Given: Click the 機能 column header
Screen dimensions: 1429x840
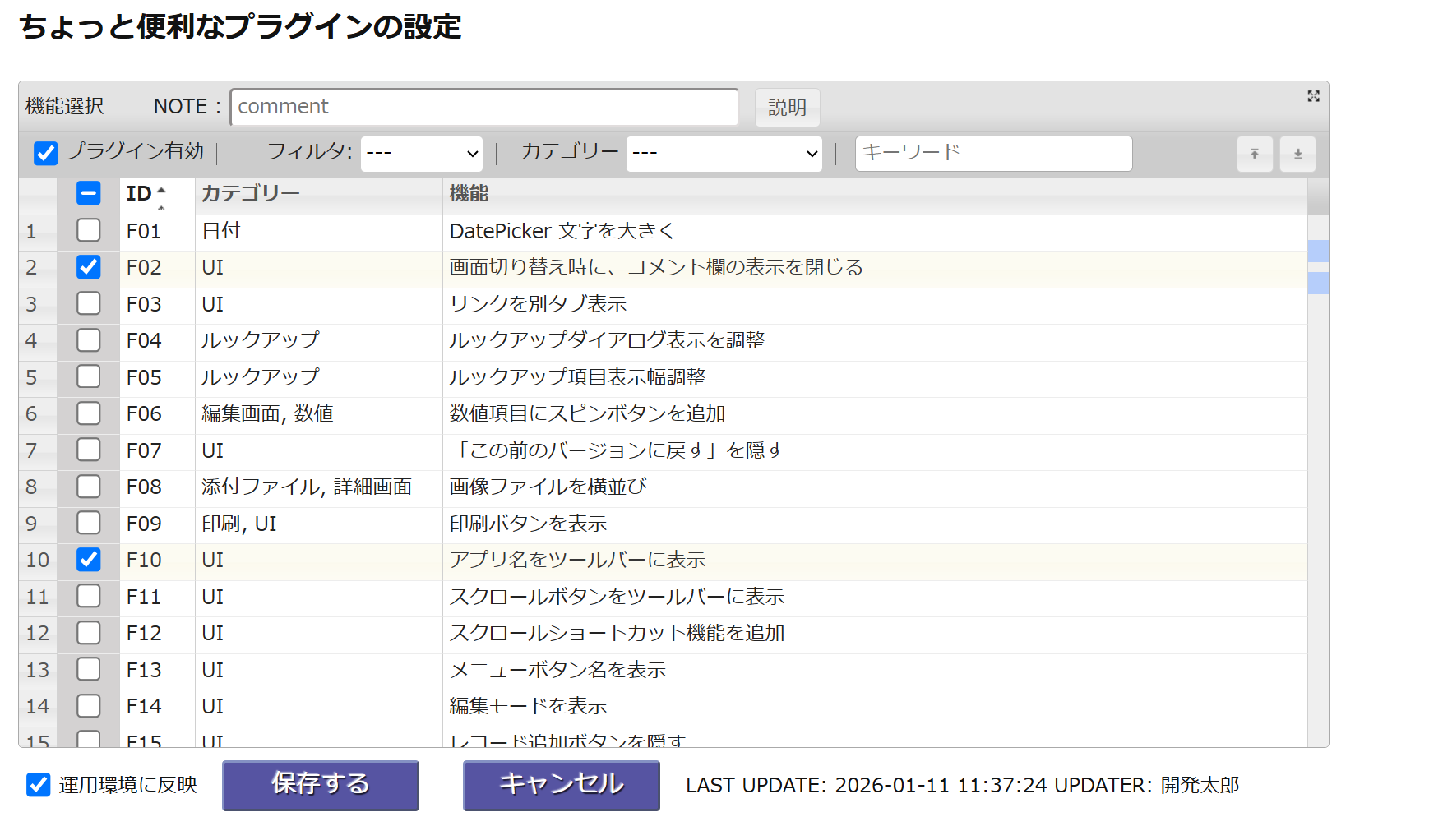Looking at the screenshot, I should [469, 193].
